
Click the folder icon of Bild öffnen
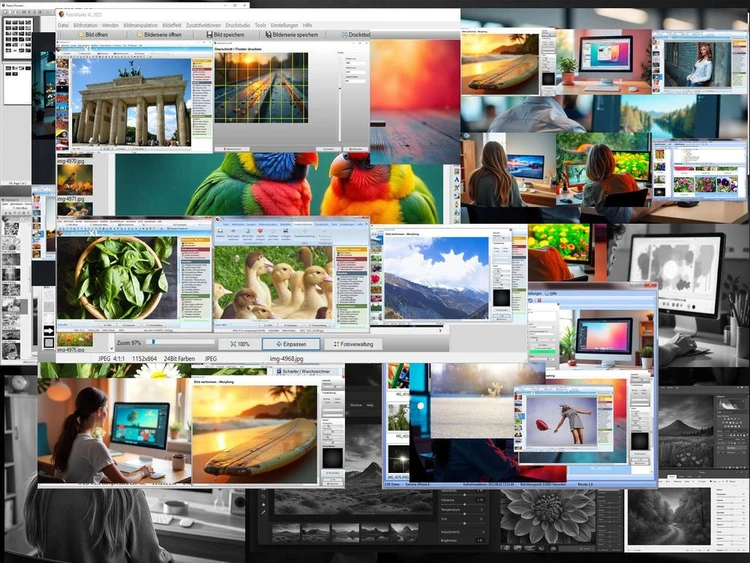[x=81, y=34]
